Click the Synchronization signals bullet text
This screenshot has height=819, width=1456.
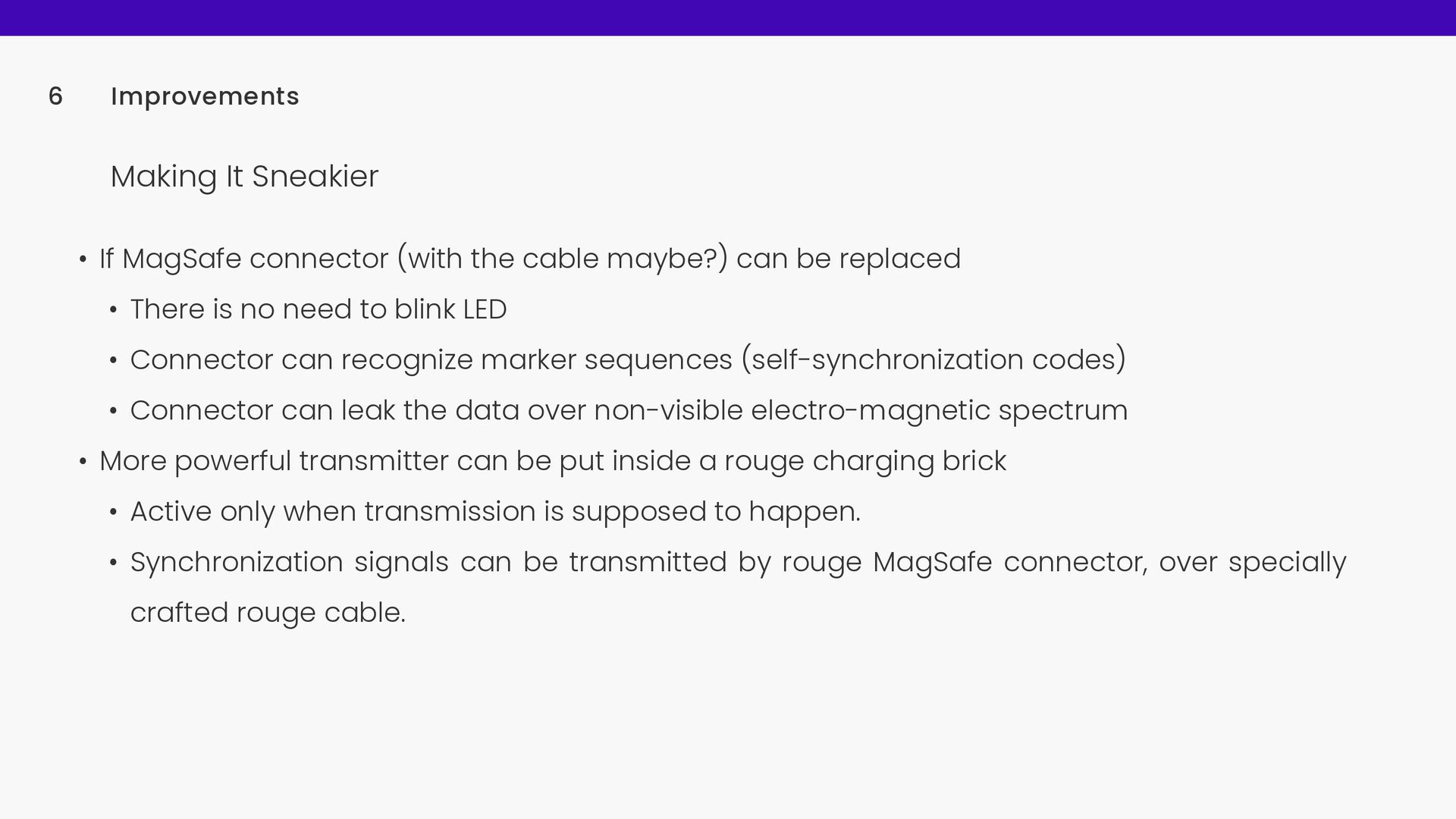click(738, 563)
